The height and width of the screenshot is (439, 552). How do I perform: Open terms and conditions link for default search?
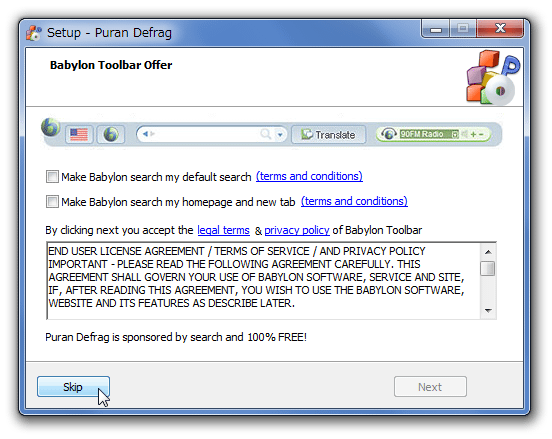309,176
